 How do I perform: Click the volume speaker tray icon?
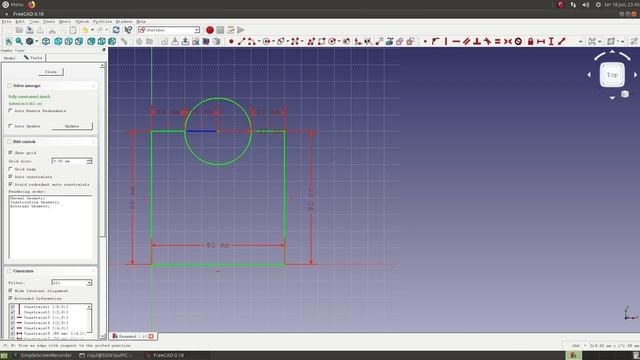[x=586, y=4]
